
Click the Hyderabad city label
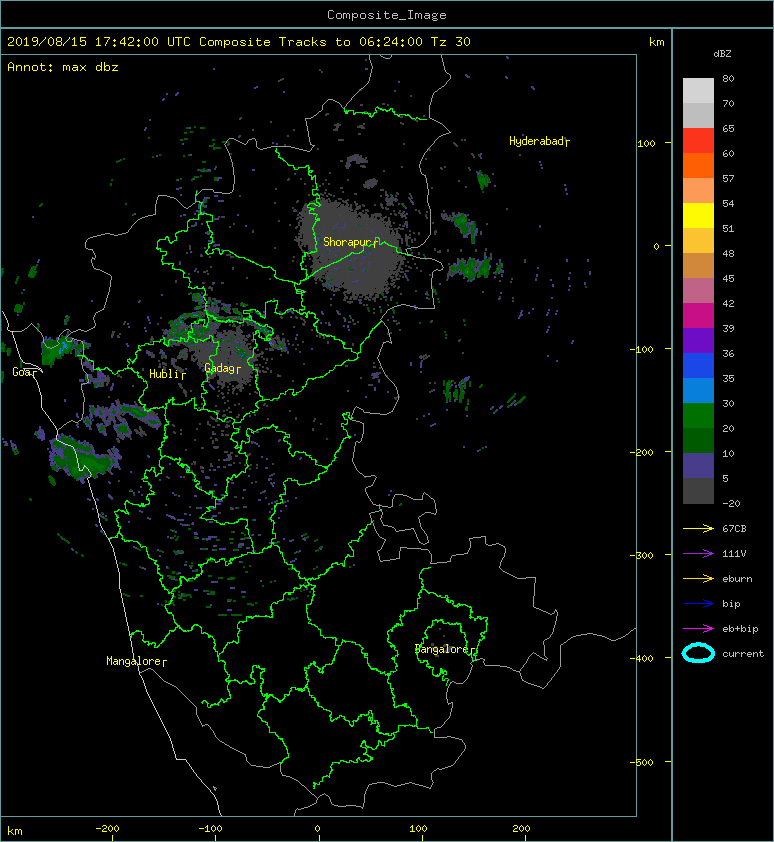[x=538, y=141]
